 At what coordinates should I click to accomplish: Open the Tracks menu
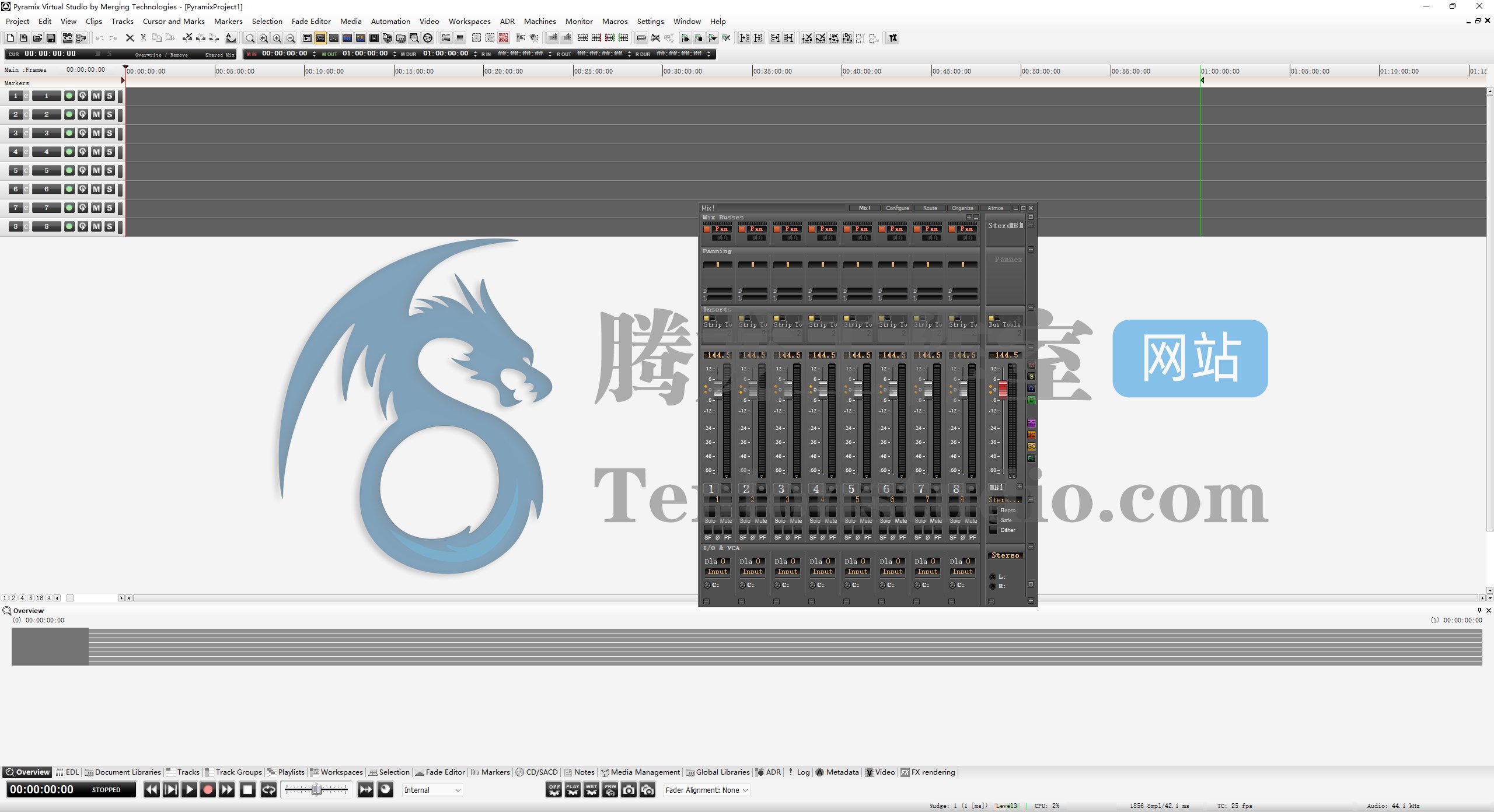[123, 22]
